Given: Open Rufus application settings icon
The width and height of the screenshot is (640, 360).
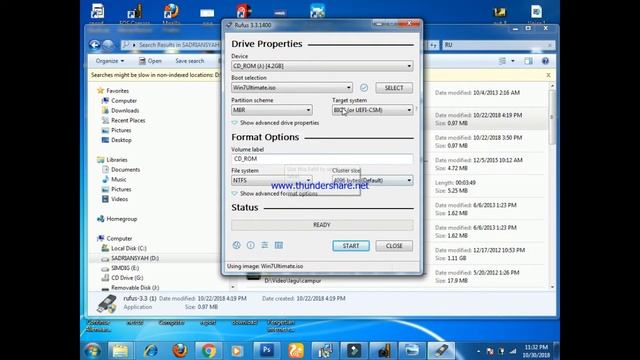Looking at the screenshot, I should [264, 245].
